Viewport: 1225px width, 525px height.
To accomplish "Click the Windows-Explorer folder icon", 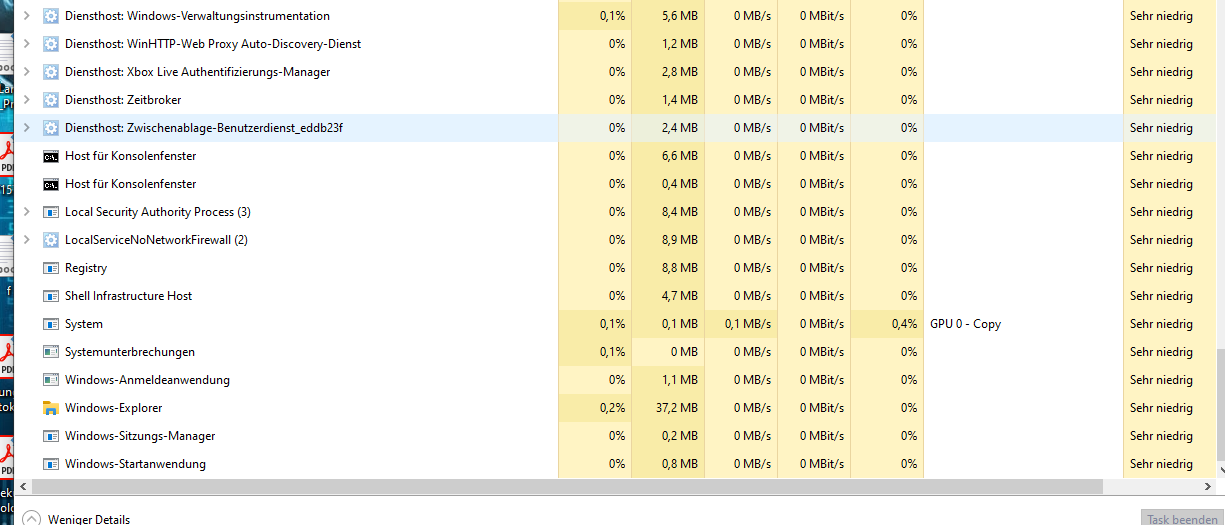I will [51, 408].
